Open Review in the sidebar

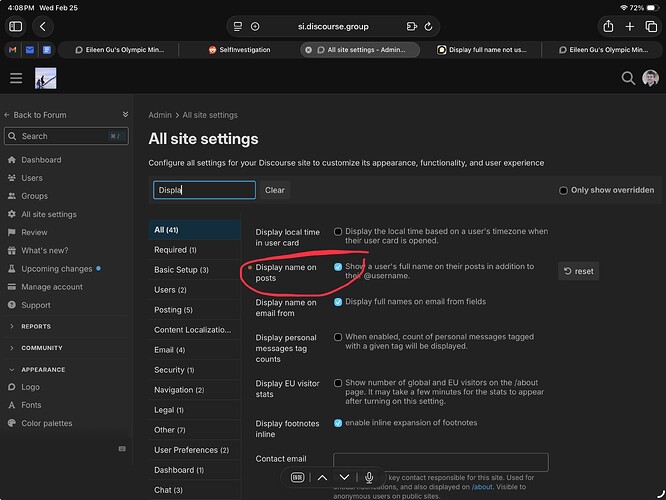pos(34,232)
